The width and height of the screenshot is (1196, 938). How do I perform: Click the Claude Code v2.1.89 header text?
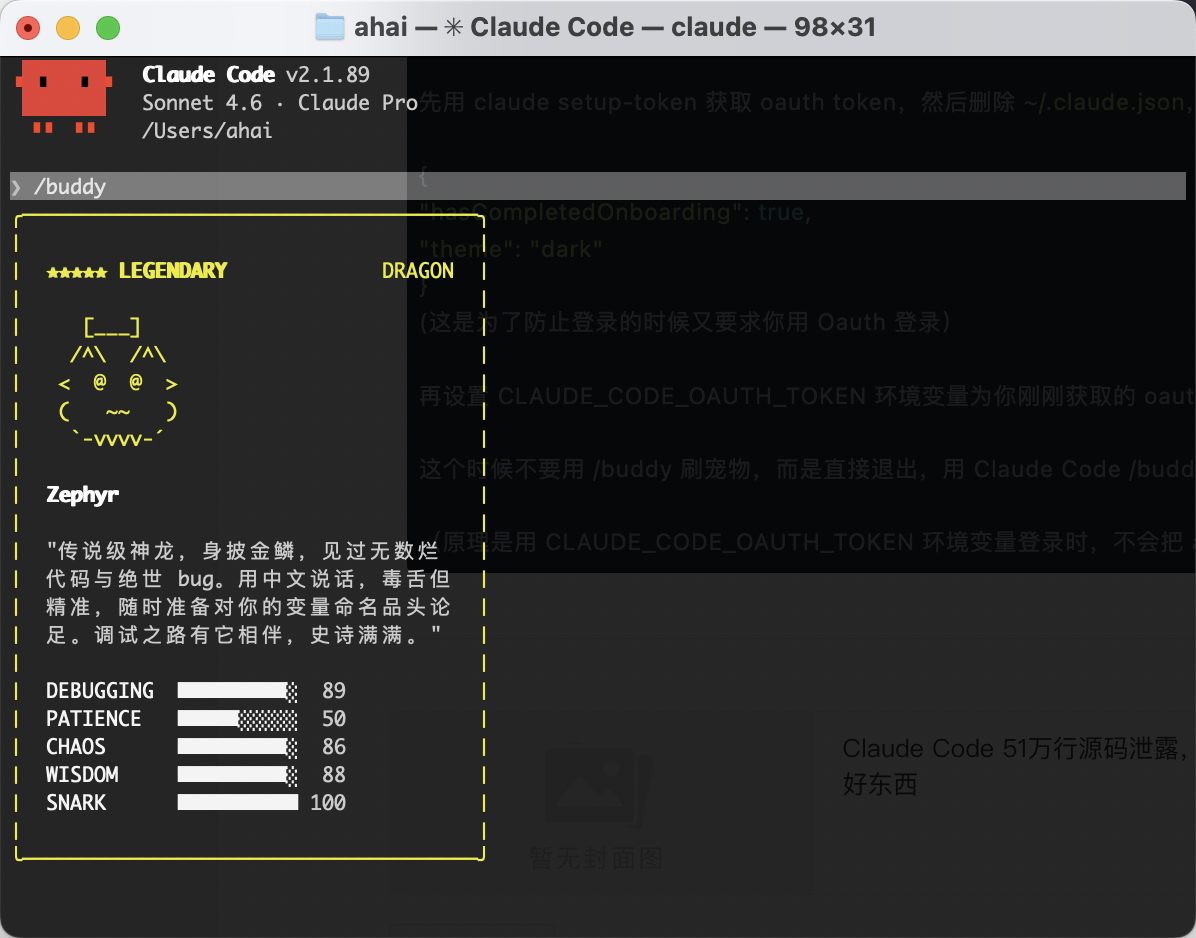(256, 75)
